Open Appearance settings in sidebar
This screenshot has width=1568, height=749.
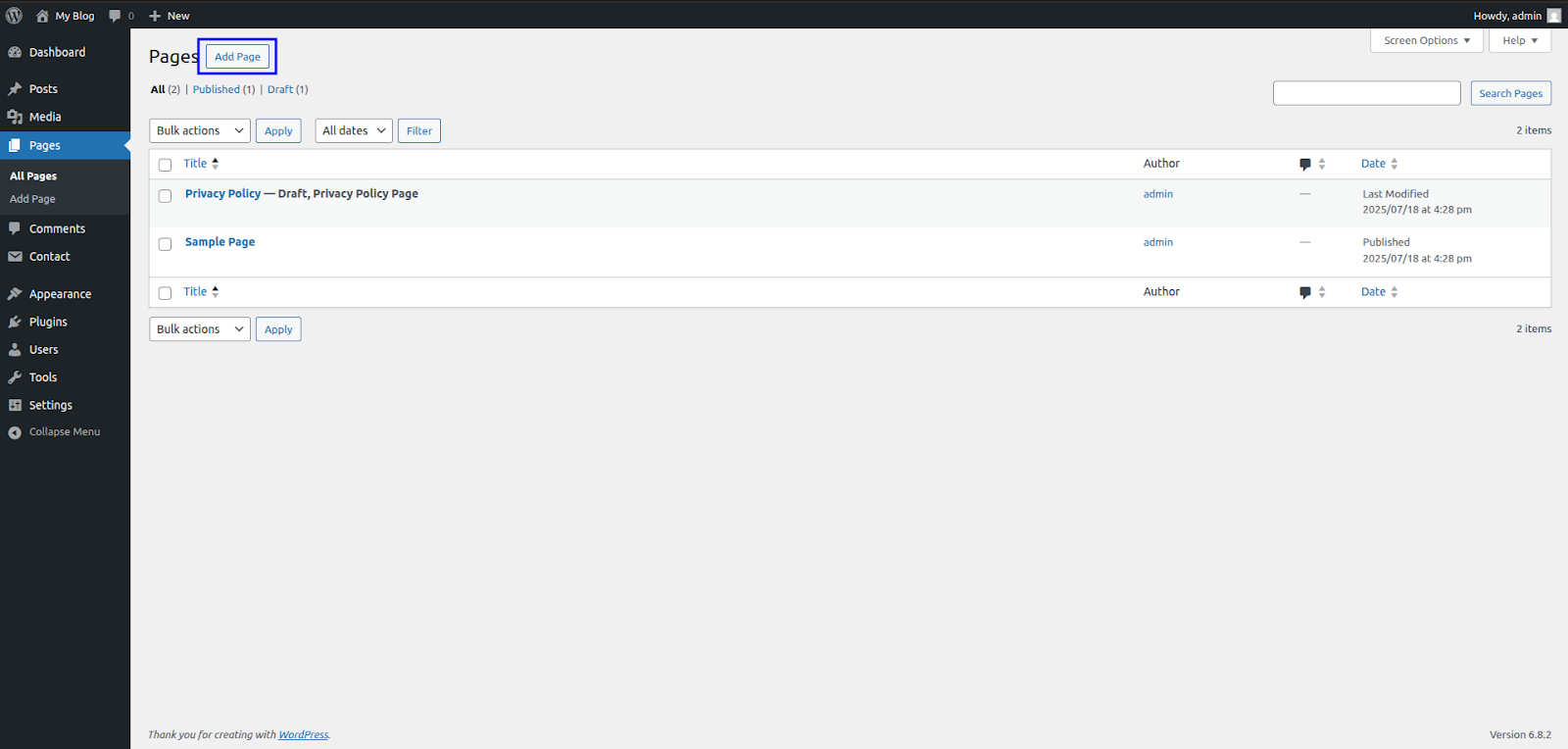point(60,294)
